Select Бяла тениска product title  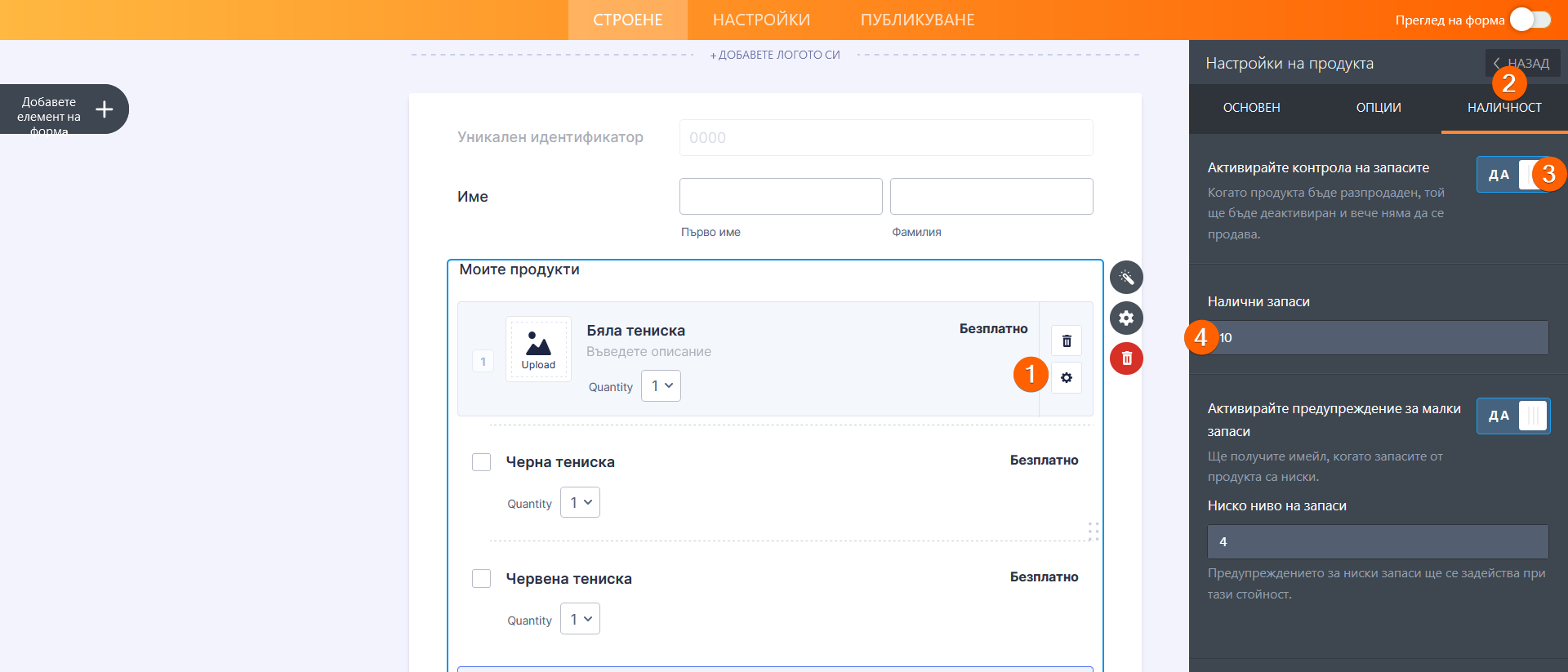tap(635, 331)
